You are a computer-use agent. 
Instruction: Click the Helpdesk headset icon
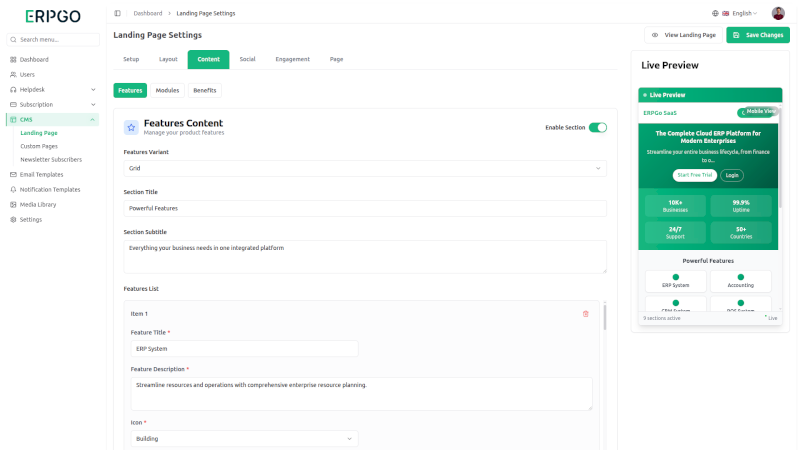[x=13, y=90]
